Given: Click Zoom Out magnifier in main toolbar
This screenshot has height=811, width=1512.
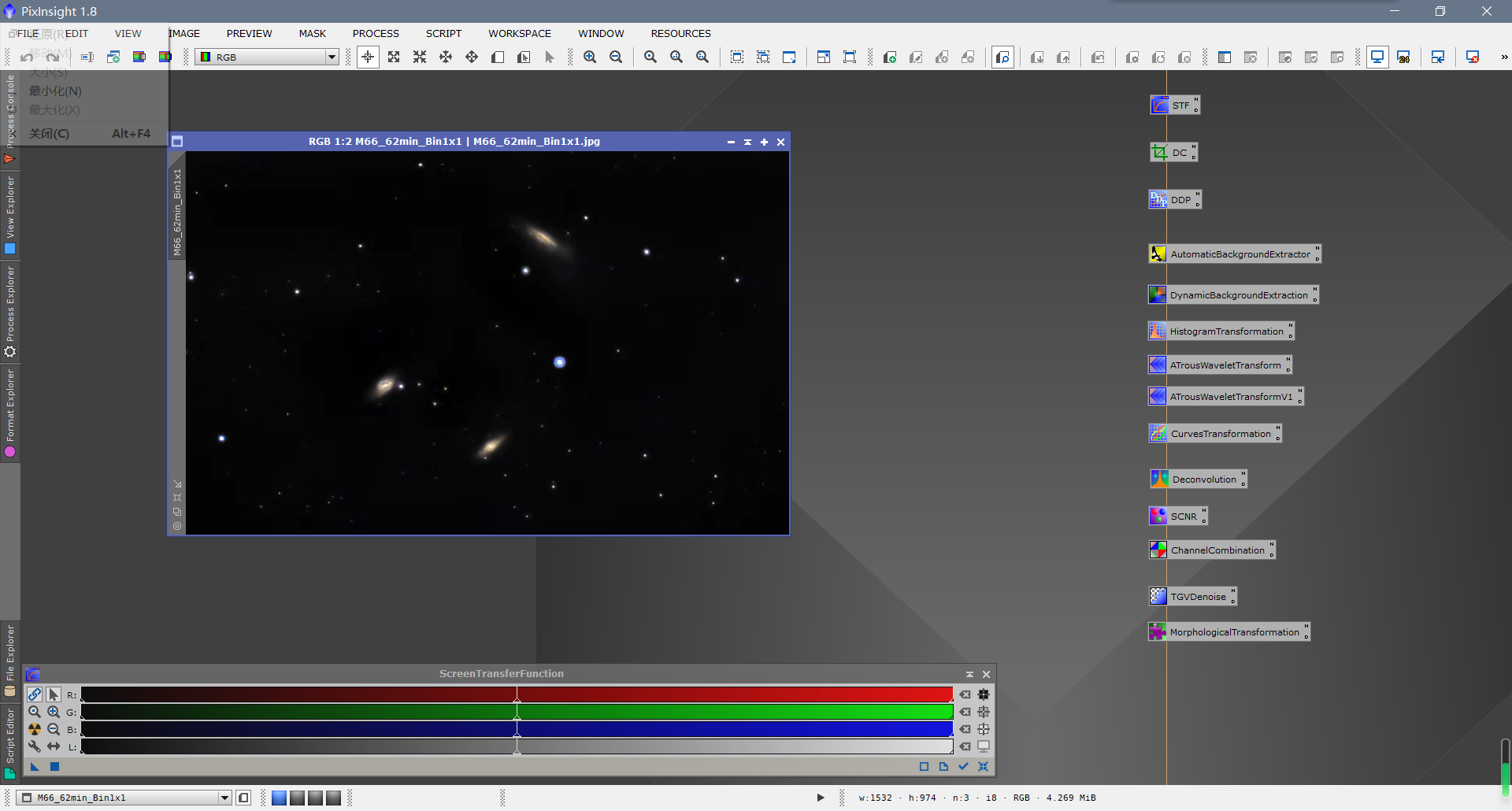Looking at the screenshot, I should coord(616,57).
